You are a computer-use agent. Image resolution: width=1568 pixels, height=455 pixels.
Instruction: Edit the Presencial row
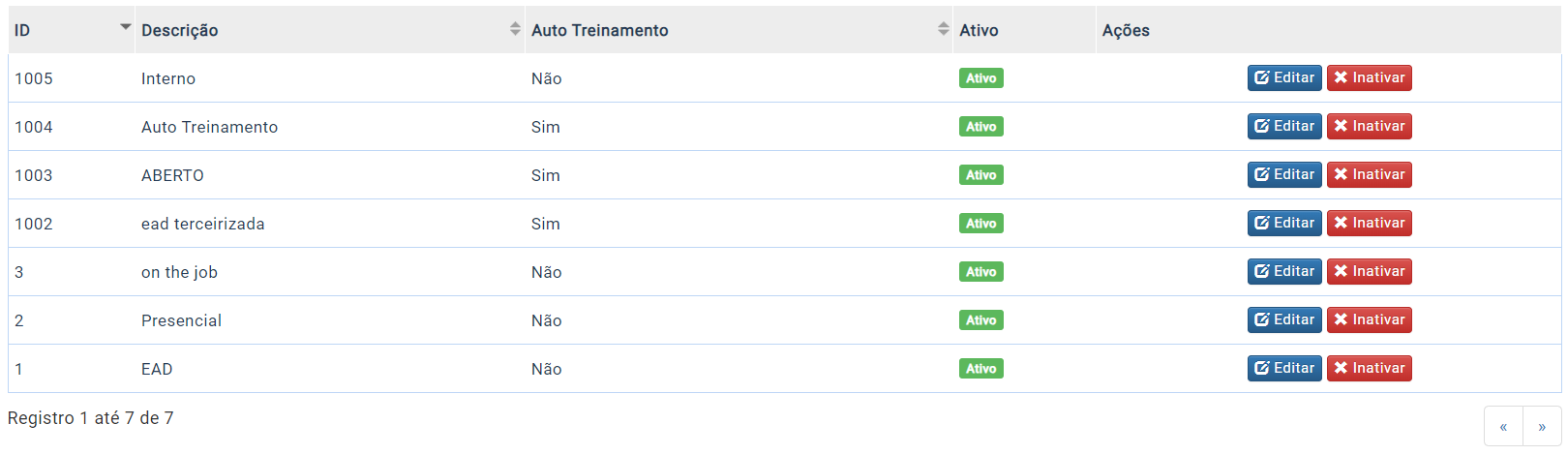1284,319
